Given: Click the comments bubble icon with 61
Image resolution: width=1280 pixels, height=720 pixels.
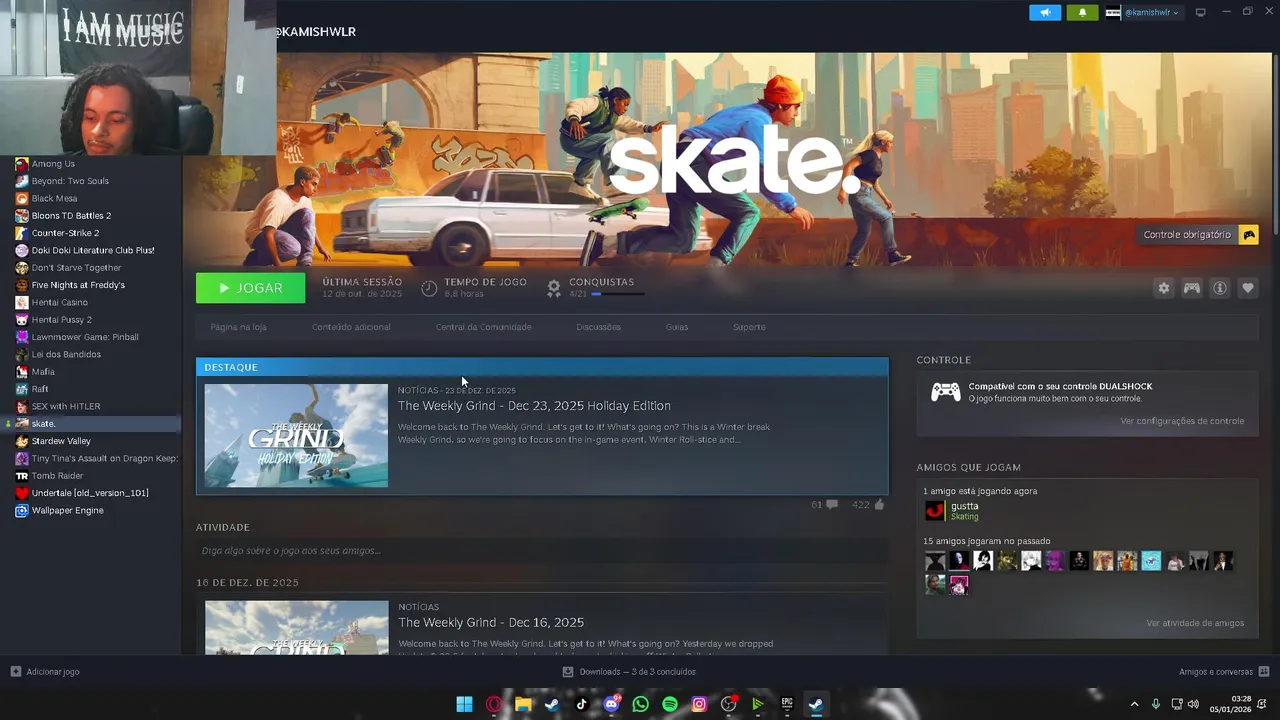Looking at the screenshot, I should point(832,505).
